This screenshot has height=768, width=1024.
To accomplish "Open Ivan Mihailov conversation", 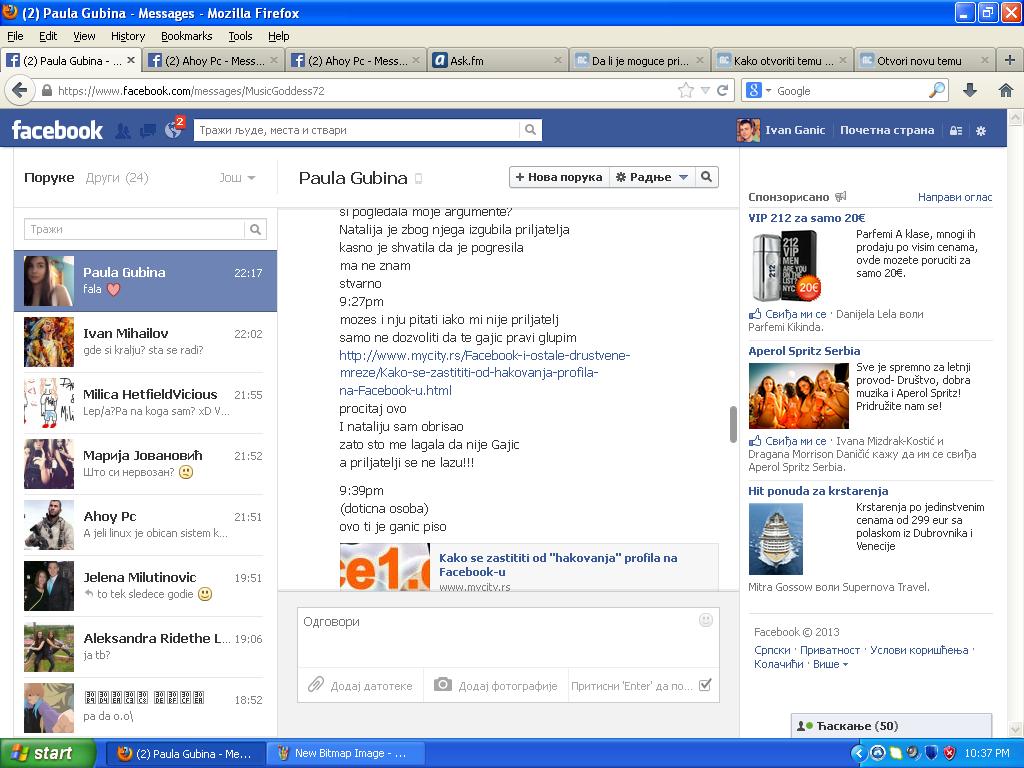I will (146, 342).
